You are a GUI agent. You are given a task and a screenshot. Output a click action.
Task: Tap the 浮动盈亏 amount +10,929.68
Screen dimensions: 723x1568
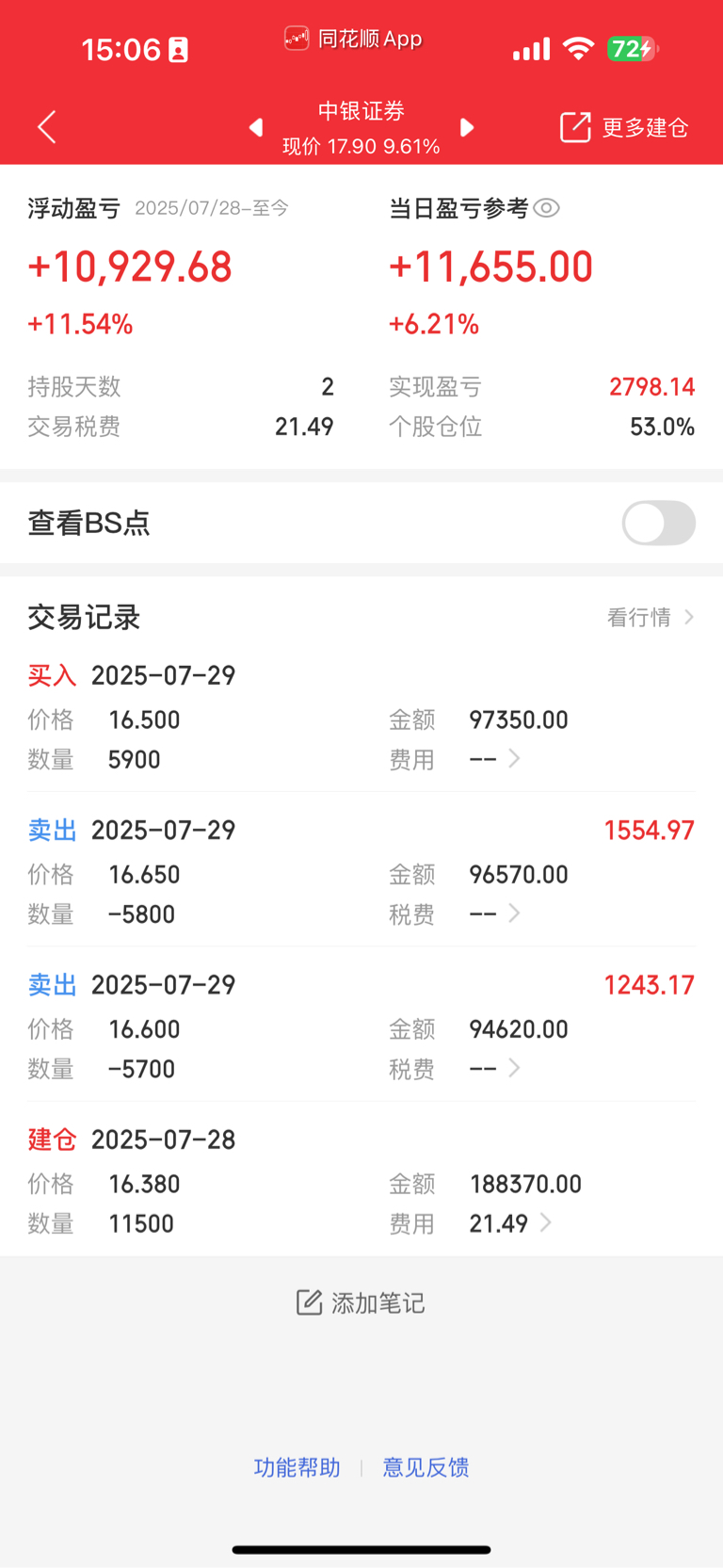point(130,267)
